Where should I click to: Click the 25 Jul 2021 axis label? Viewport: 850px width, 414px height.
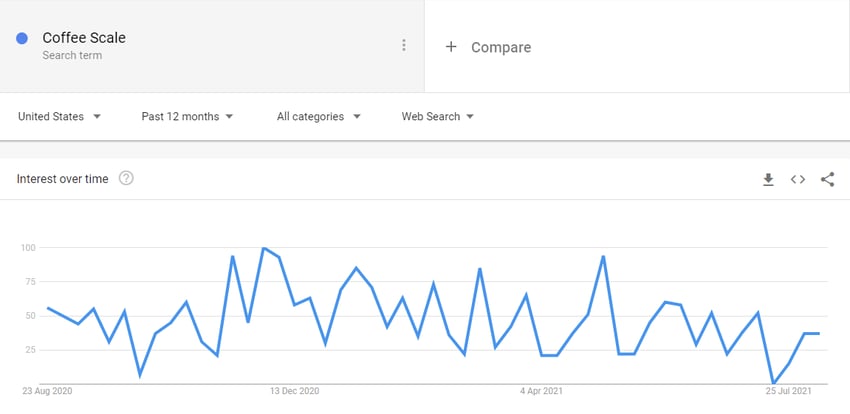click(788, 391)
